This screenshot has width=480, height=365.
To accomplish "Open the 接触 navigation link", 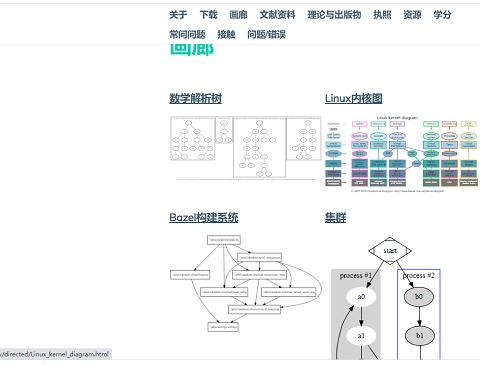I will click(x=226, y=34).
